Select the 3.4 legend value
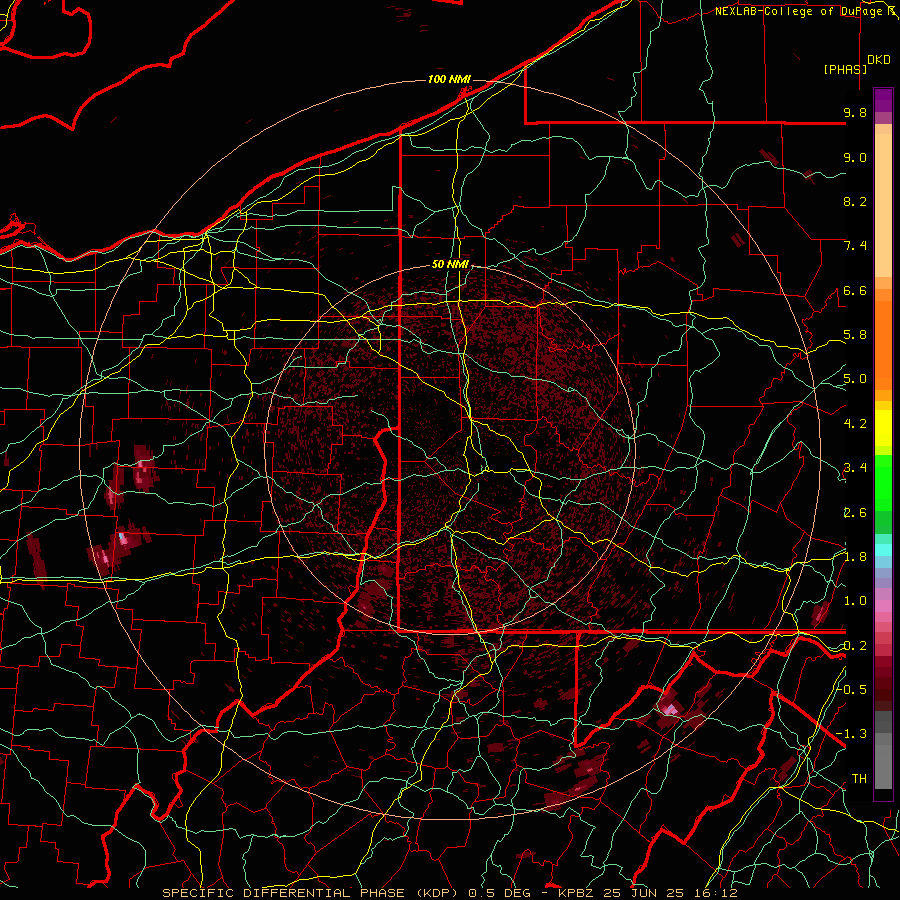 [x=855, y=468]
